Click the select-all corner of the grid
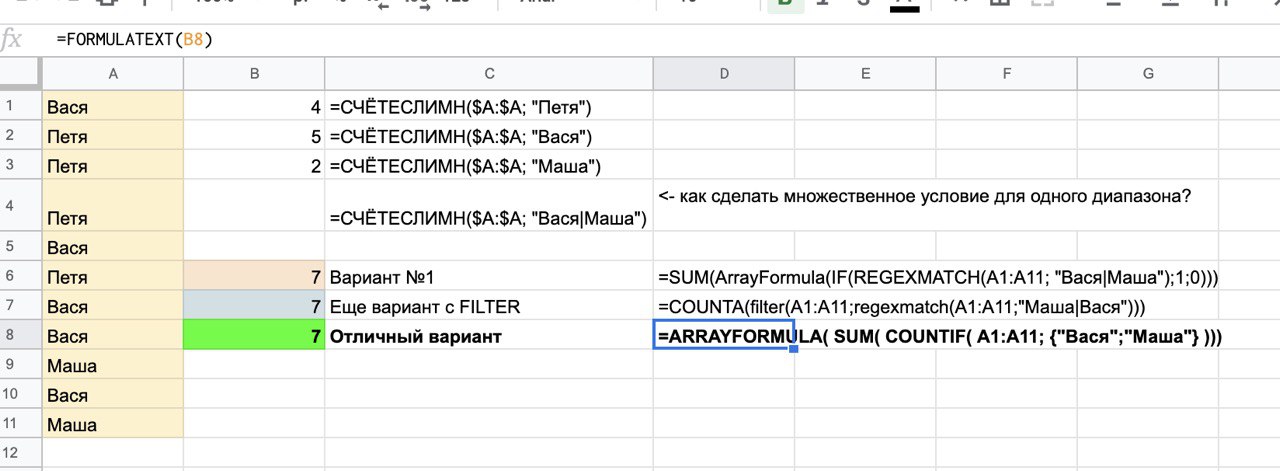The height and width of the screenshot is (471, 1280). (x=20, y=73)
